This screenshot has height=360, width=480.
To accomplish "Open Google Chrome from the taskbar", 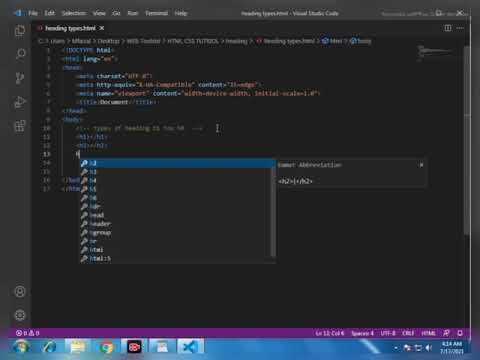I will [107, 348].
